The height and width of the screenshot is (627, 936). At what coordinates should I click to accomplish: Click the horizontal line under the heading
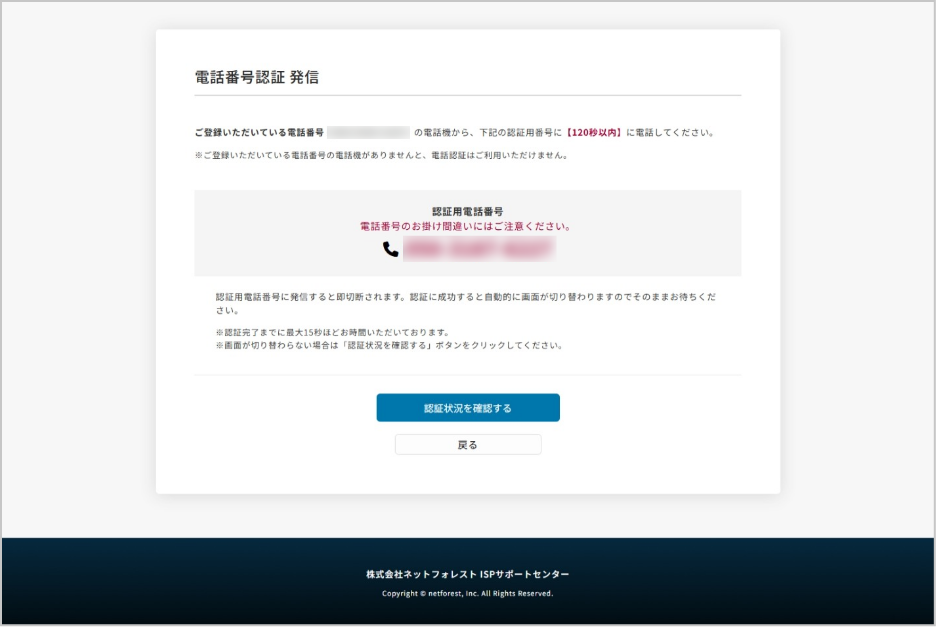(467, 96)
